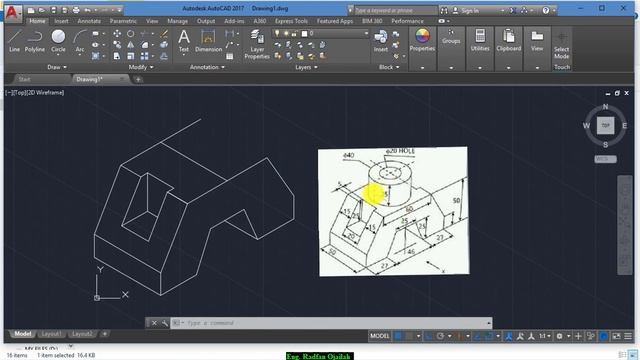Click the Undo icon in quick access toolbar
Image resolution: width=640 pixels, height=360 pixels.
point(87,10)
